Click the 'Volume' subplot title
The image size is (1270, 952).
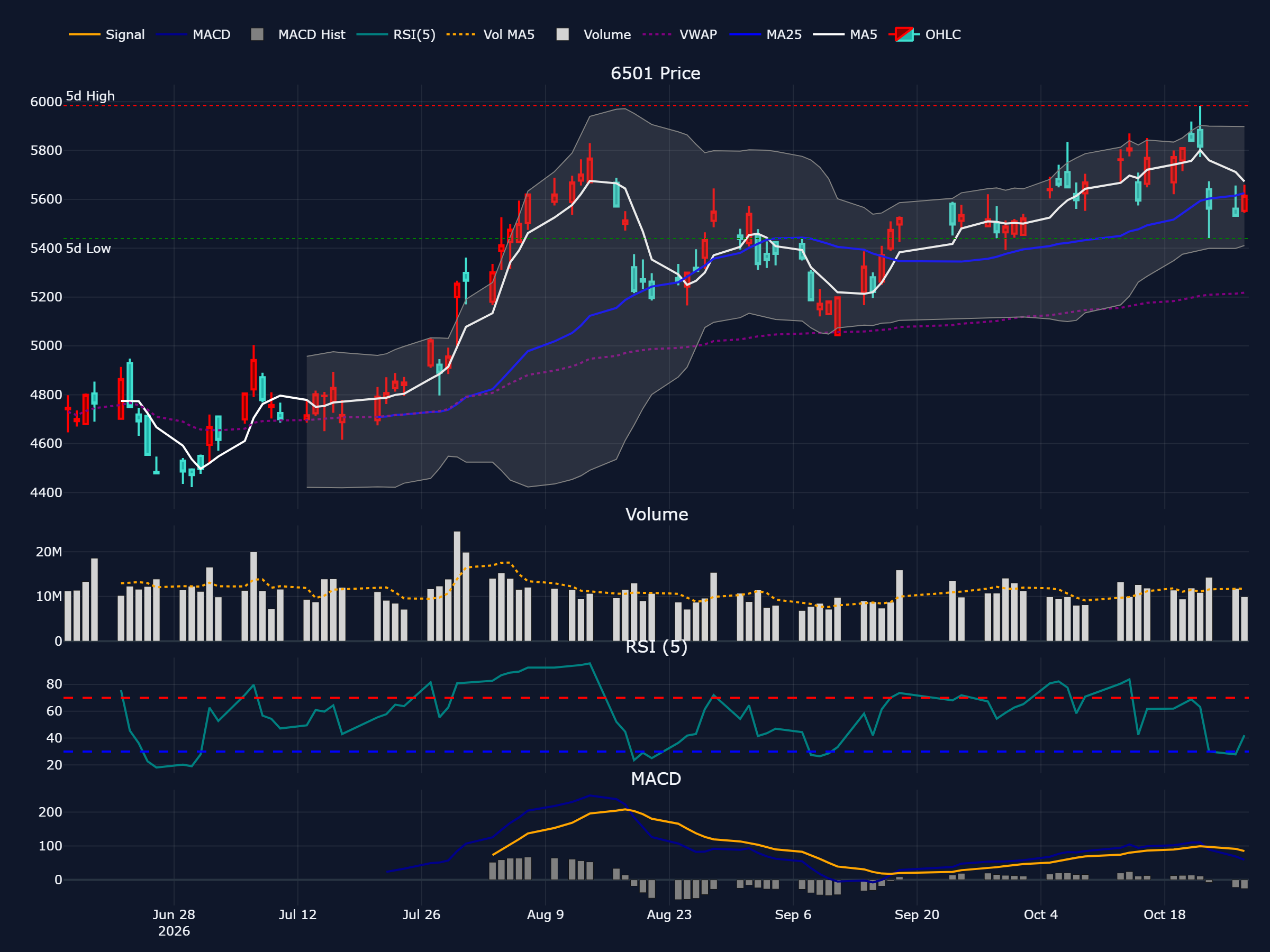[x=656, y=514]
